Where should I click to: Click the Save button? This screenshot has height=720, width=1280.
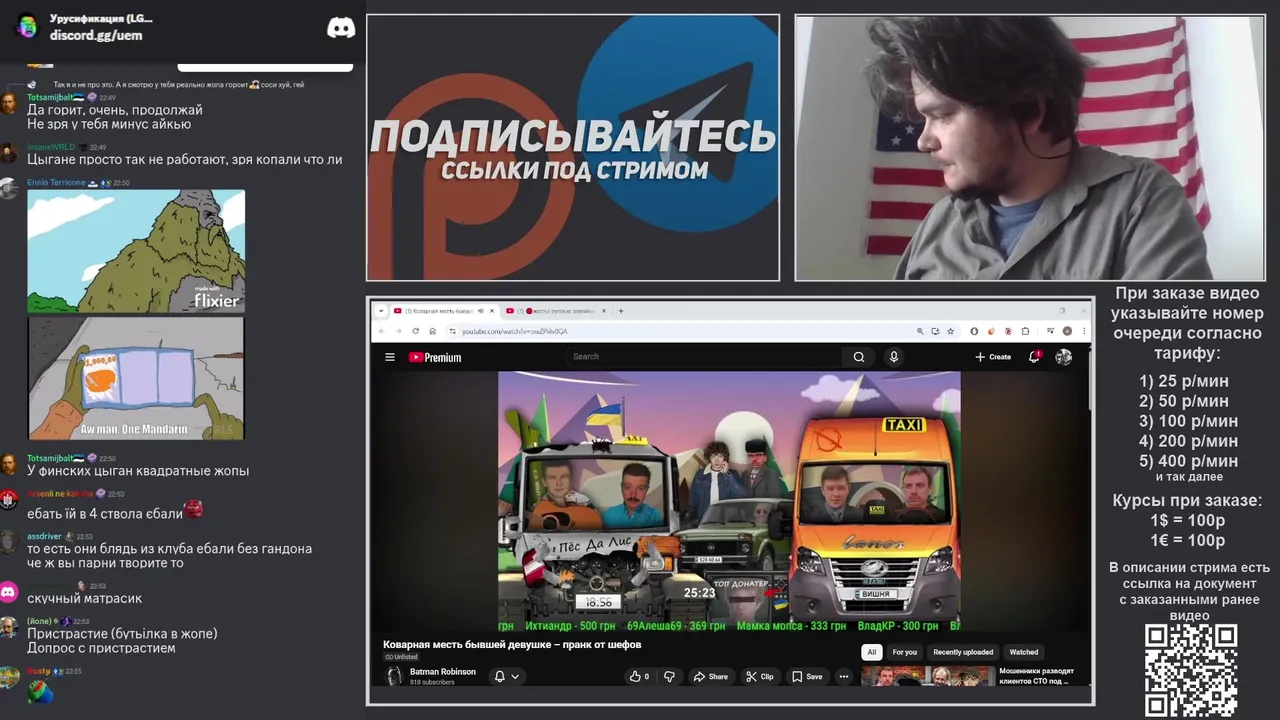click(807, 676)
